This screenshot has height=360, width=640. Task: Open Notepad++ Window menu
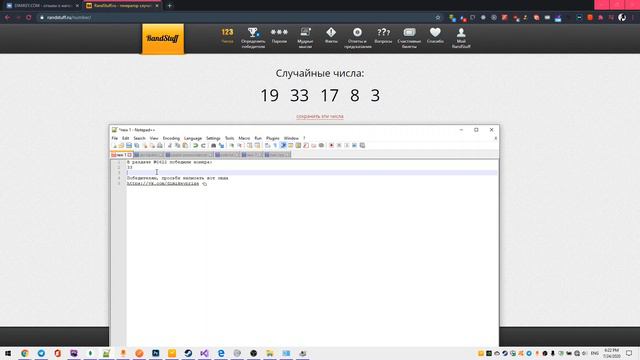point(291,138)
